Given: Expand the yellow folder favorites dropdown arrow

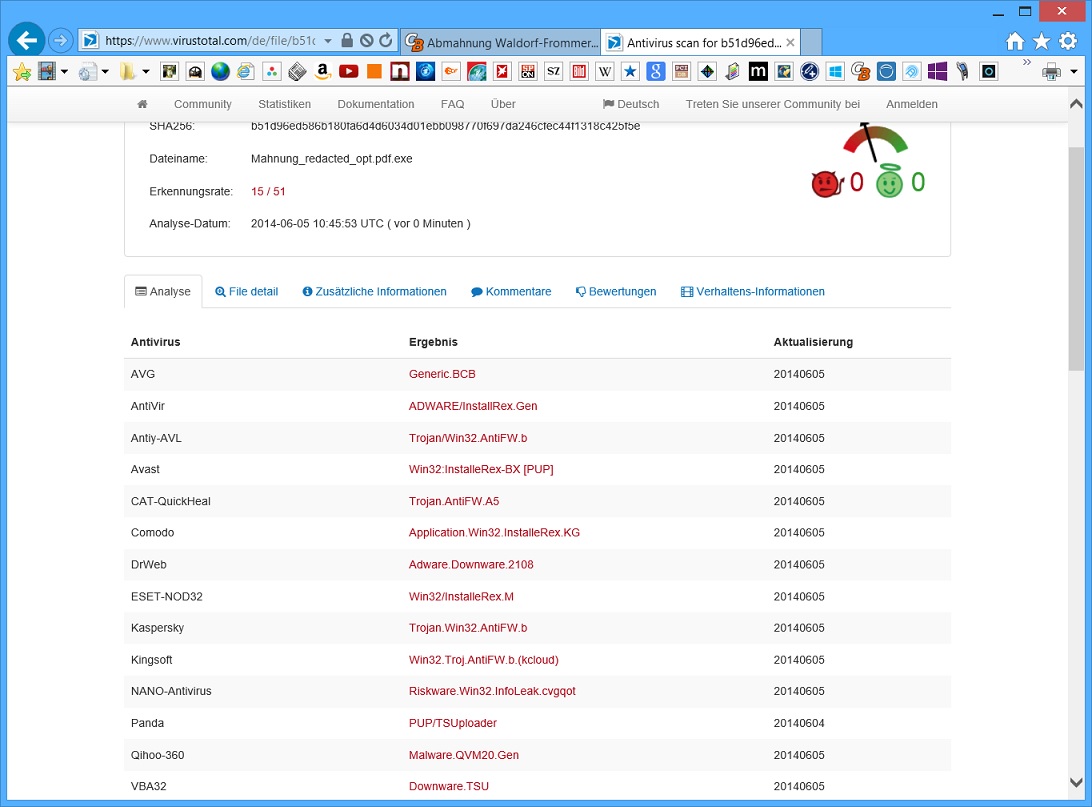Looking at the screenshot, I should (145, 71).
